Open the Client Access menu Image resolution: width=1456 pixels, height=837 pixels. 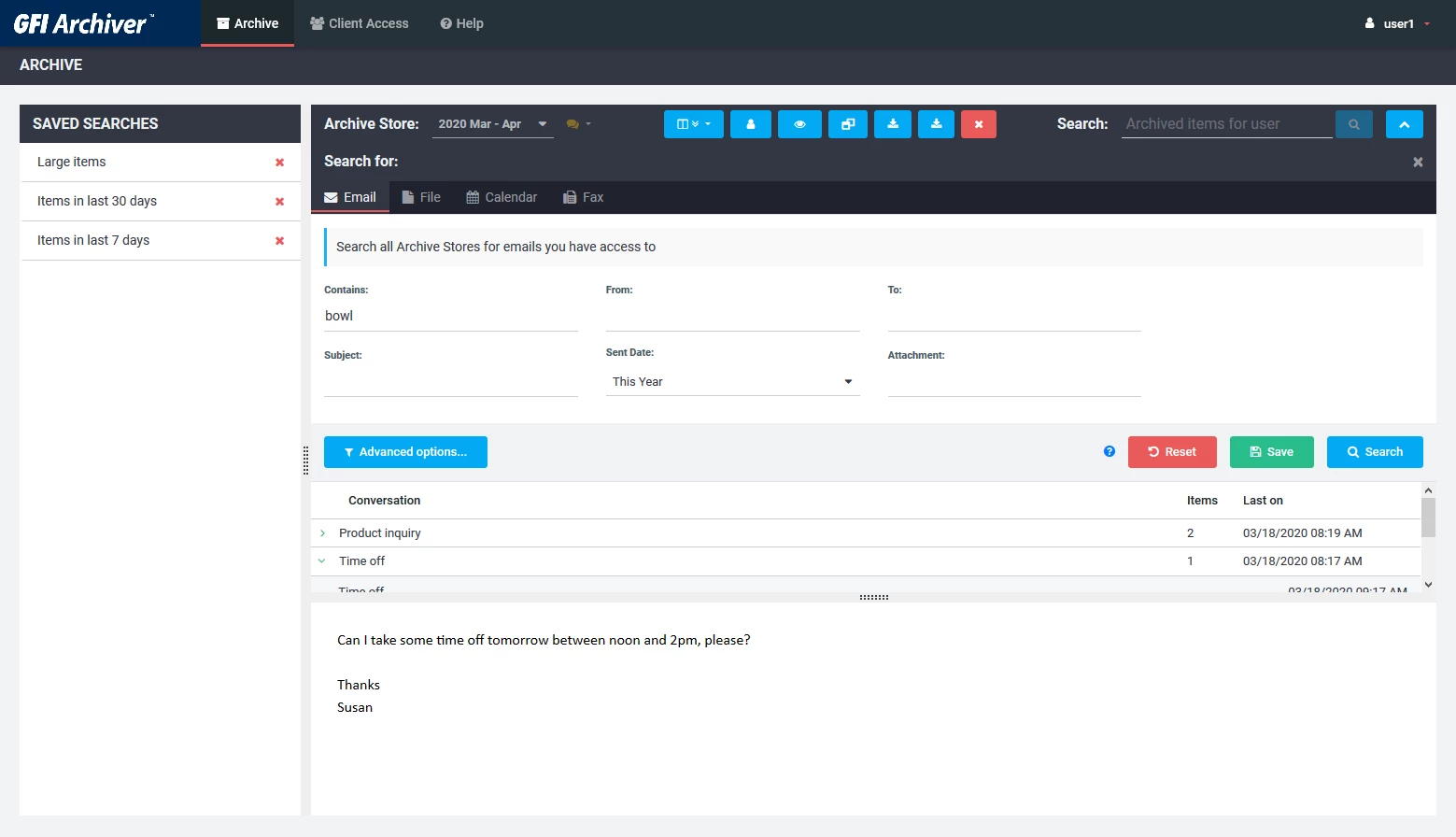click(x=360, y=23)
